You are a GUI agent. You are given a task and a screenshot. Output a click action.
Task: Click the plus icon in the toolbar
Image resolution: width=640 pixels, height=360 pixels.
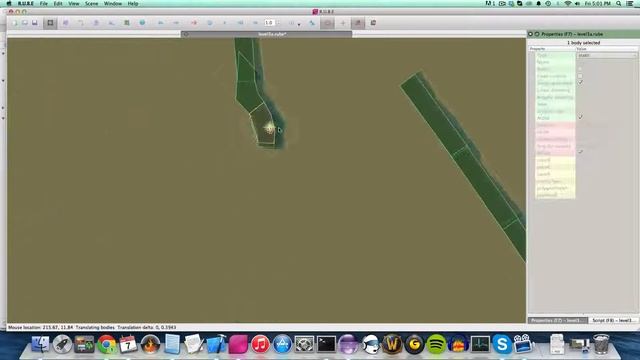click(x=343, y=23)
